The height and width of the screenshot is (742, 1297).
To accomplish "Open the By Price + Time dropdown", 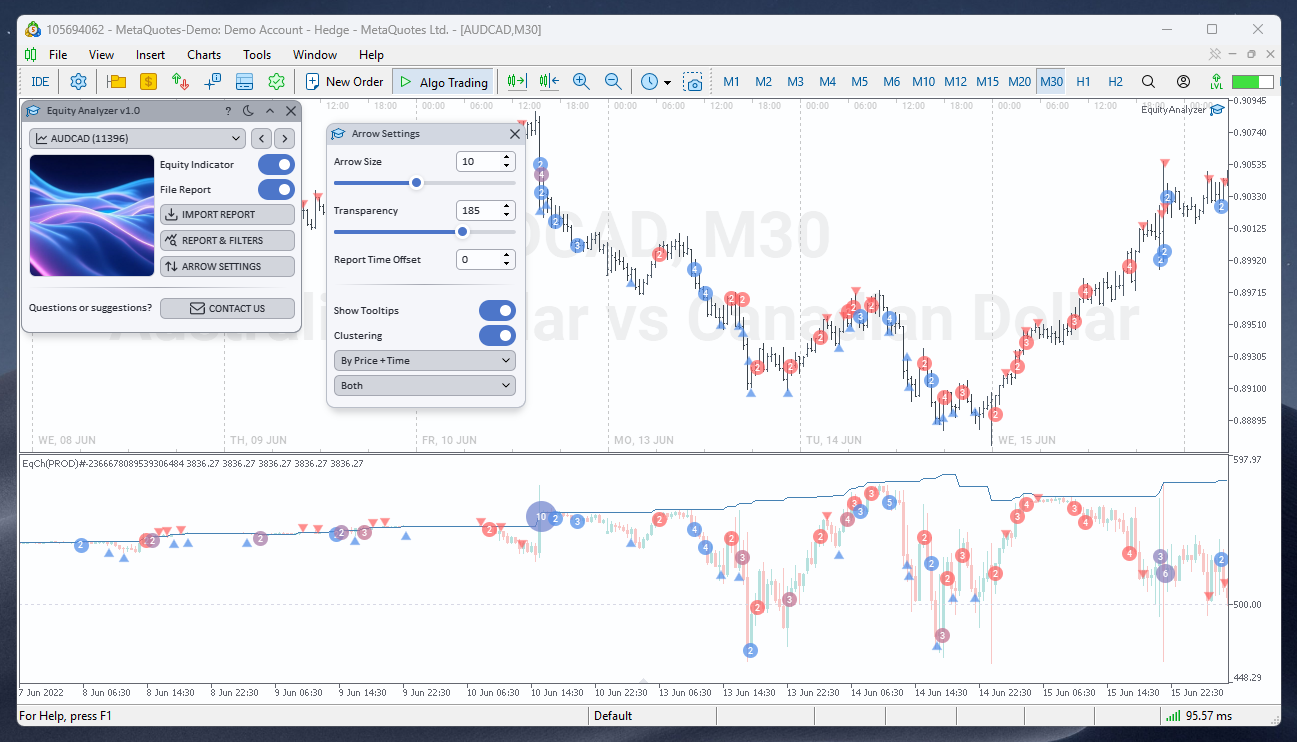I will pos(425,360).
